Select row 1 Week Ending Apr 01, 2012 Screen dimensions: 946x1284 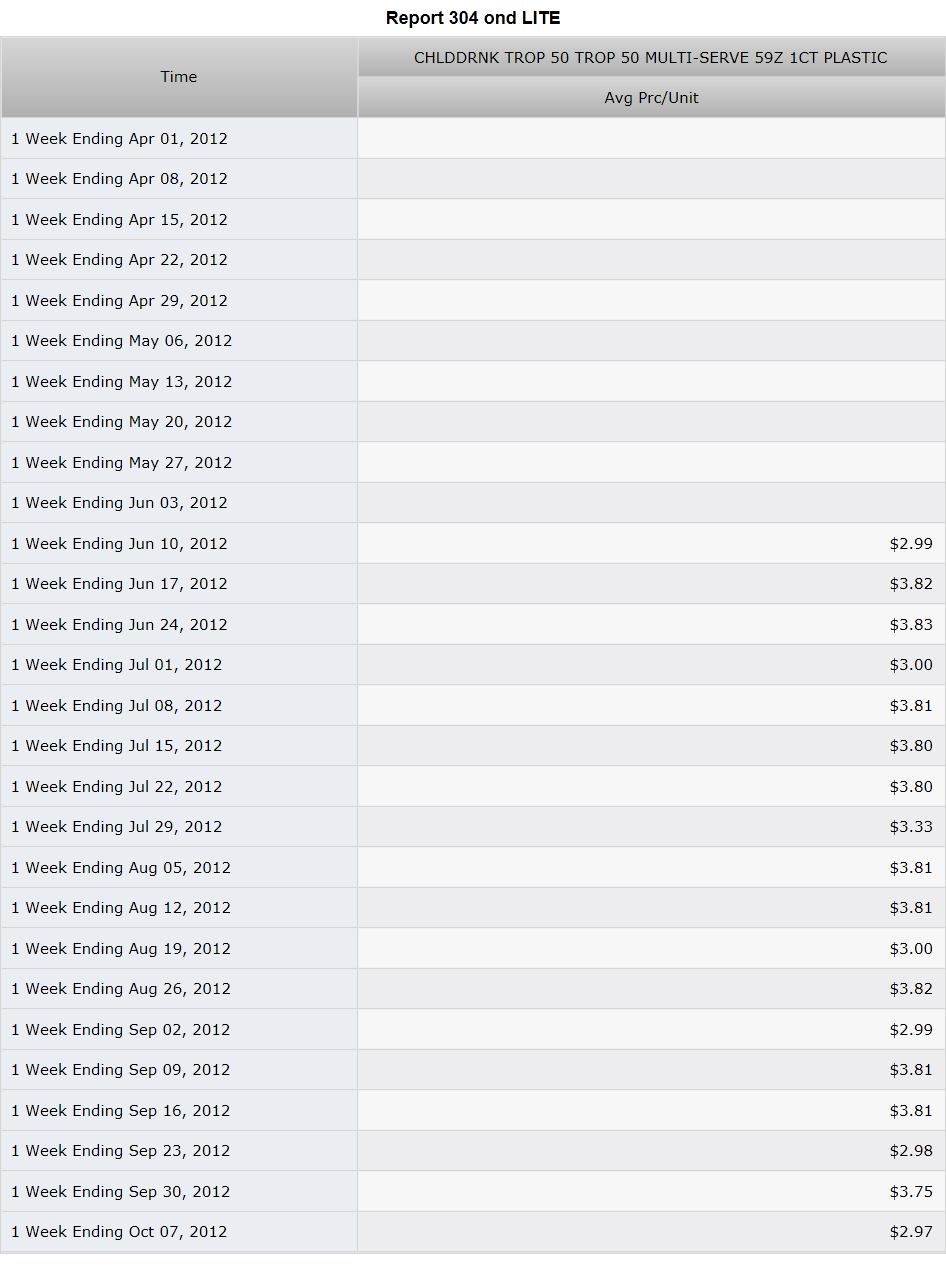tap(473, 138)
